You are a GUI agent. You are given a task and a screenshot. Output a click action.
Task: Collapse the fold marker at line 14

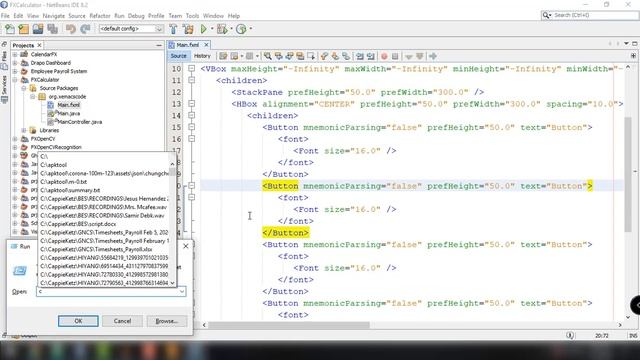click(x=191, y=116)
